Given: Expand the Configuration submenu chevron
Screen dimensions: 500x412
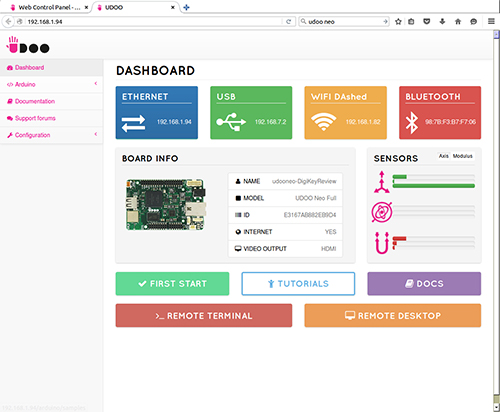Looking at the screenshot, I should click(96, 134).
